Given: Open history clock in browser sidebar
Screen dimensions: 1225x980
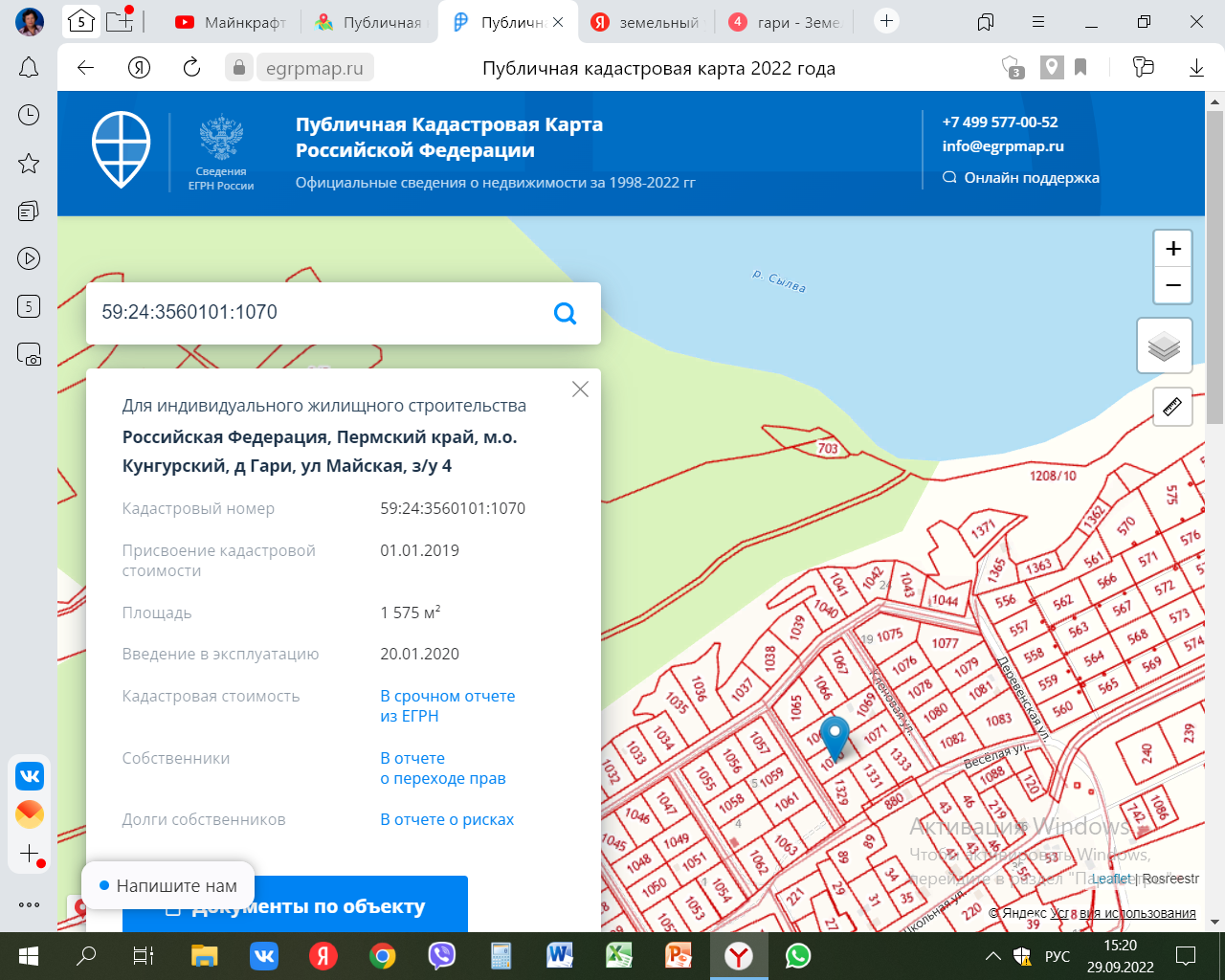Looking at the screenshot, I should [29, 115].
